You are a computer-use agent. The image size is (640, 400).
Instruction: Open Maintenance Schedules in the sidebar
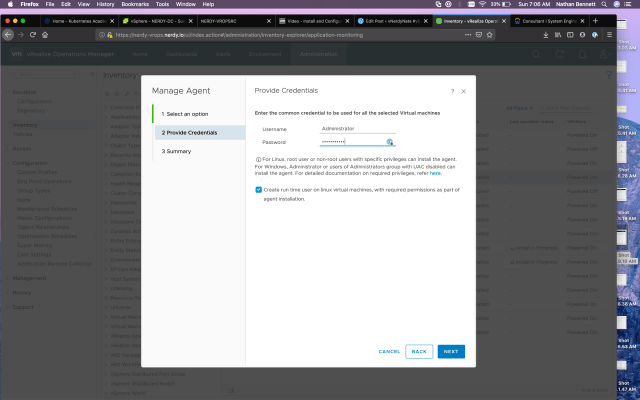click(47, 209)
